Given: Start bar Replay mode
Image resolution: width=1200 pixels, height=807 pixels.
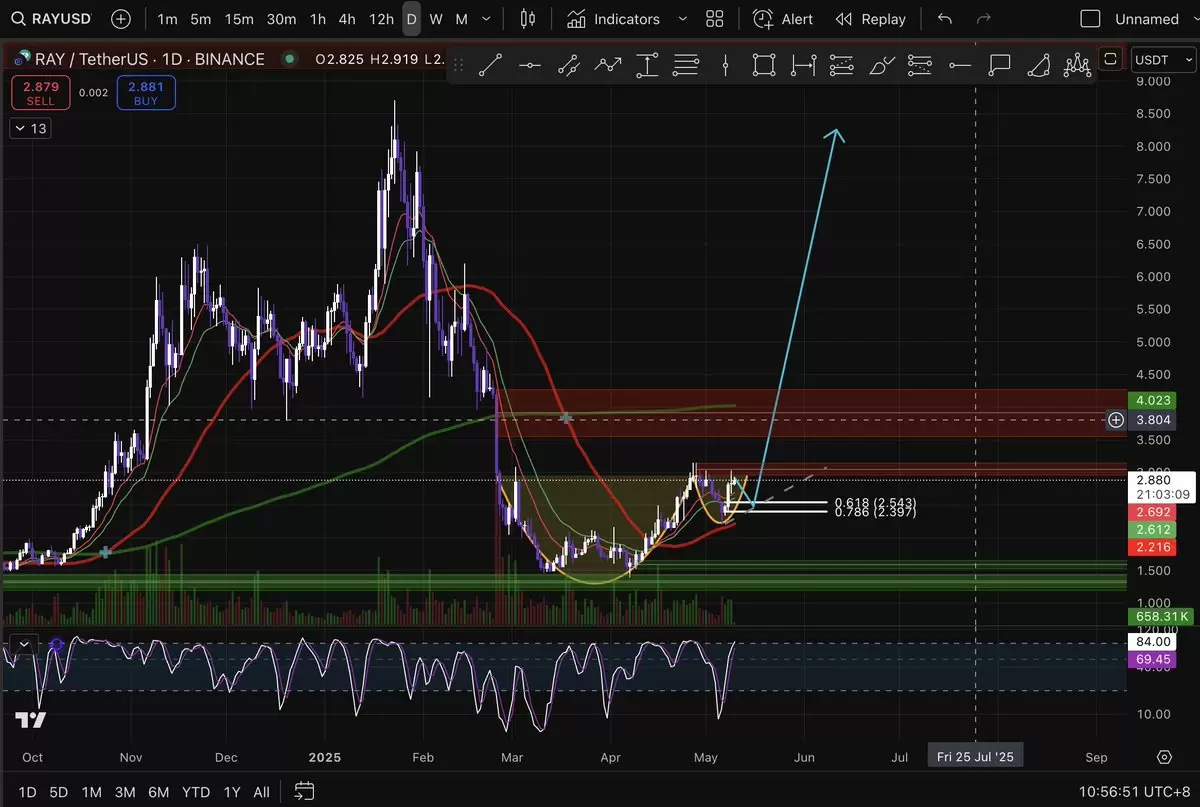Looking at the screenshot, I should click(870, 19).
